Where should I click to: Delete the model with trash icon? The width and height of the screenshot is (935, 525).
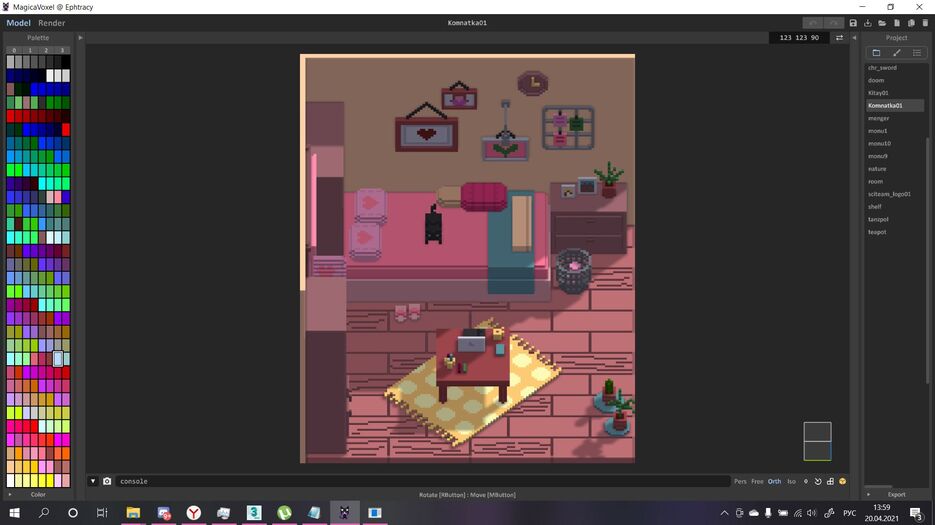click(x=925, y=23)
